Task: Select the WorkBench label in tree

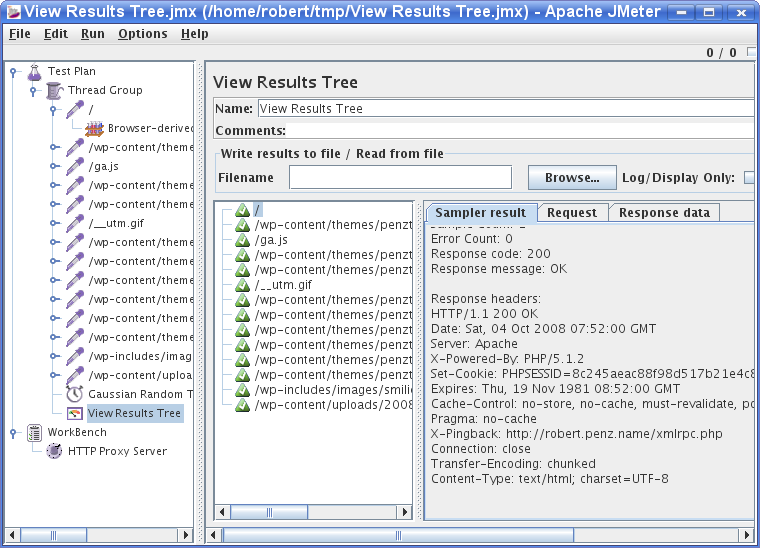Action: click(77, 432)
